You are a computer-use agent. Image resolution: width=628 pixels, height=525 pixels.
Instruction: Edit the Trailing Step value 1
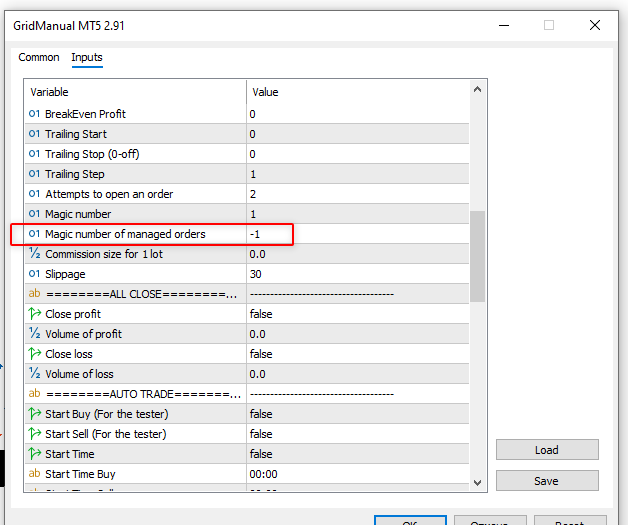[358, 174]
